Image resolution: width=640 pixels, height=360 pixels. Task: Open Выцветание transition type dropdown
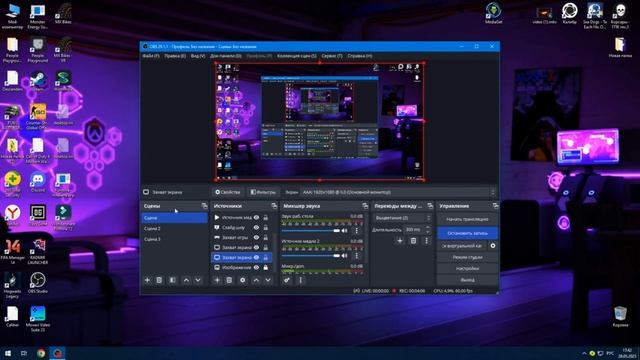(402, 218)
